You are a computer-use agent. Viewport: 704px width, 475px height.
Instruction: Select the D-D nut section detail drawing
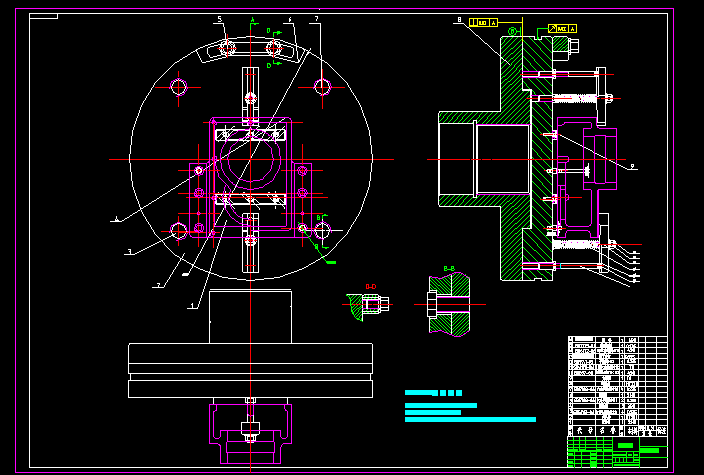point(368,306)
